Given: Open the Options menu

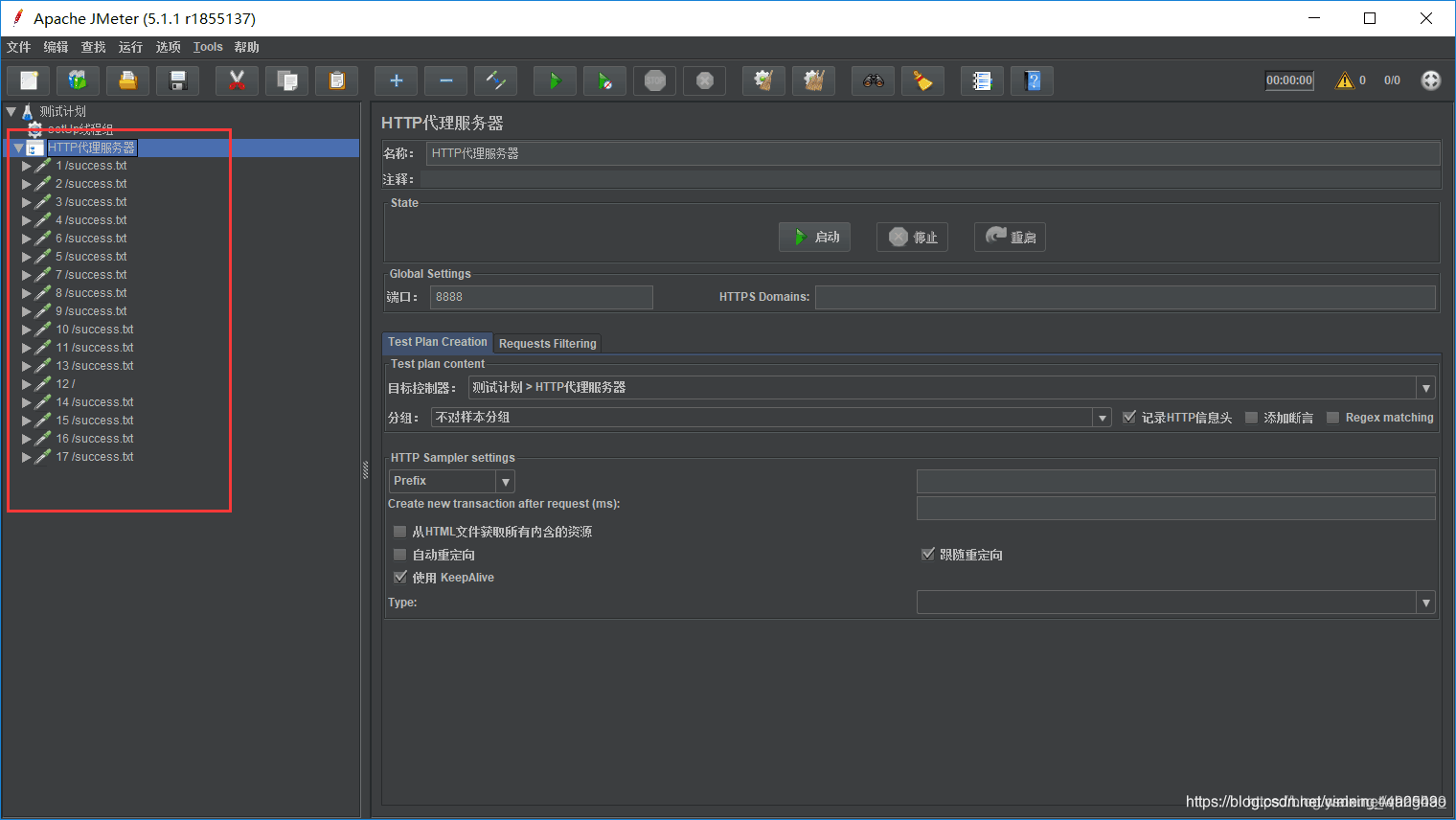Looking at the screenshot, I should point(169,47).
